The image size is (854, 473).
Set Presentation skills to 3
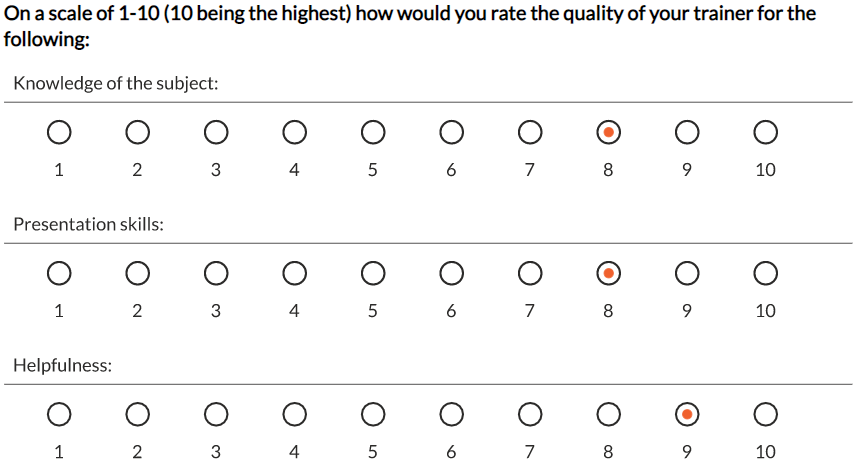(x=216, y=274)
